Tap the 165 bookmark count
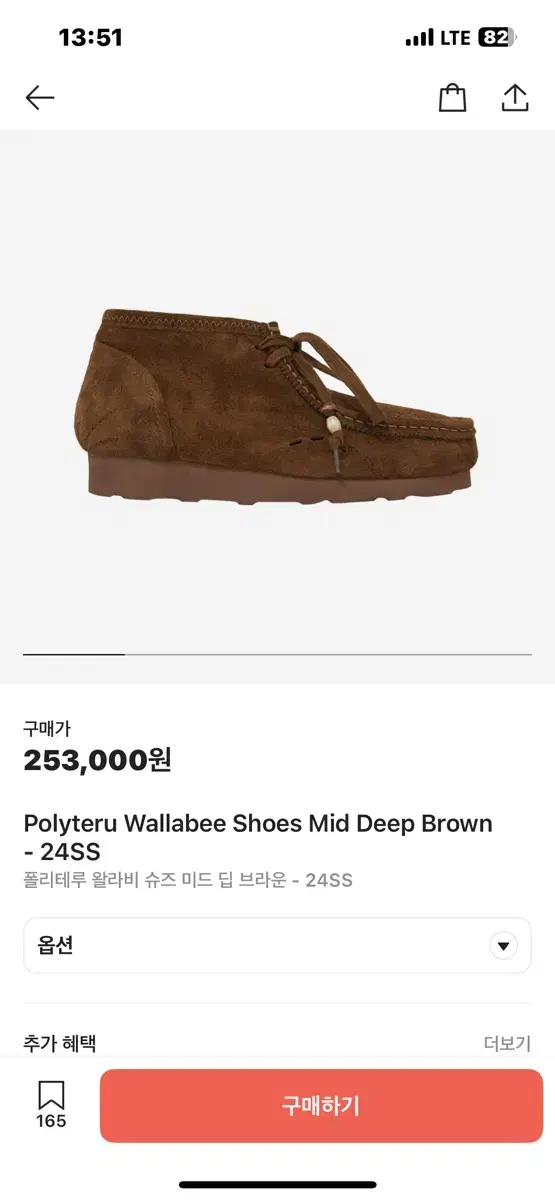 pyautogui.click(x=51, y=1121)
